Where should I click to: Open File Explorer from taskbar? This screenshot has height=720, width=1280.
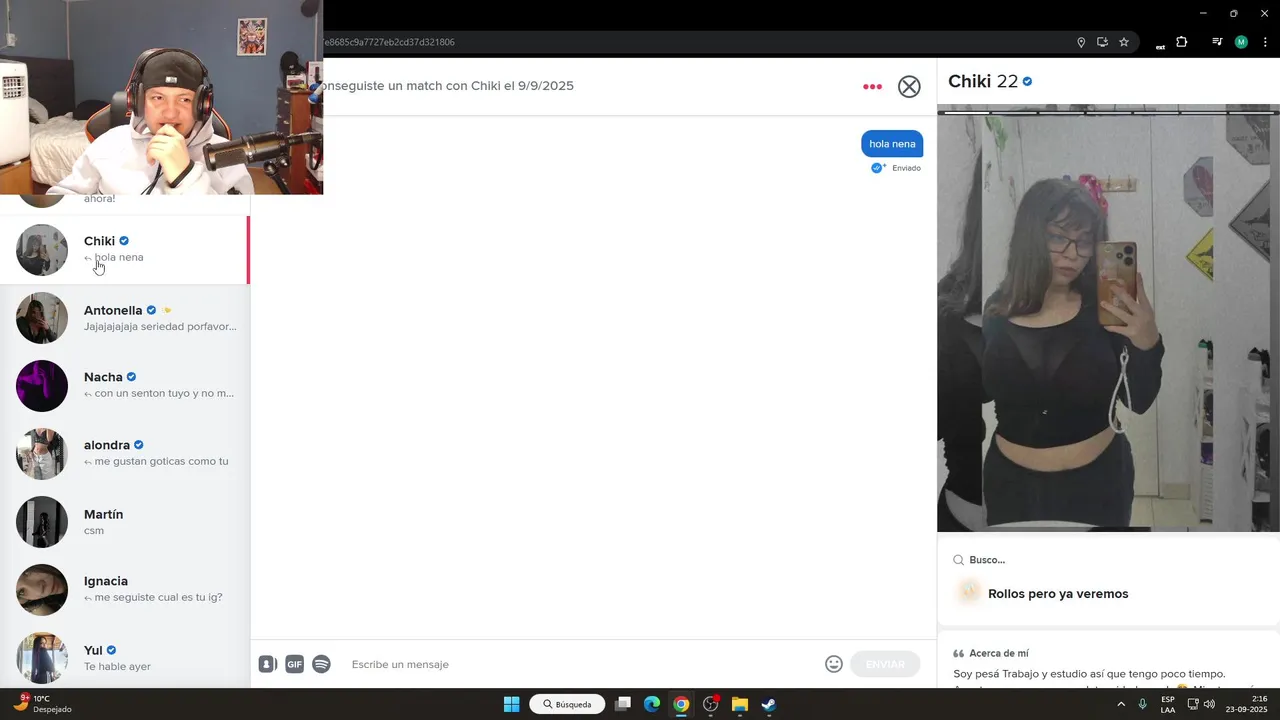(740, 704)
